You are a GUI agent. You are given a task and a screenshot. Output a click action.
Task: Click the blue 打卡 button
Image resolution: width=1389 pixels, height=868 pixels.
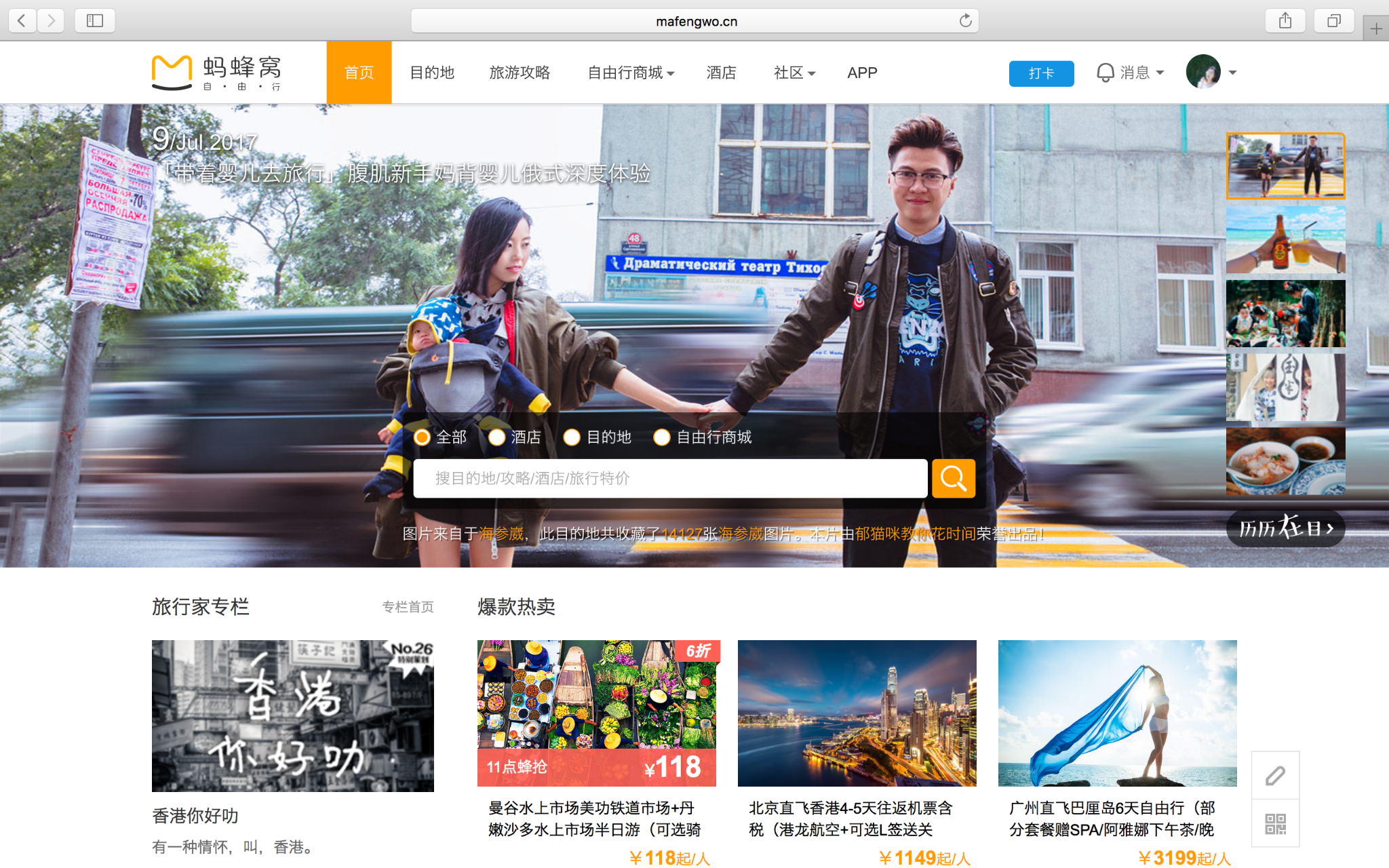[1041, 73]
